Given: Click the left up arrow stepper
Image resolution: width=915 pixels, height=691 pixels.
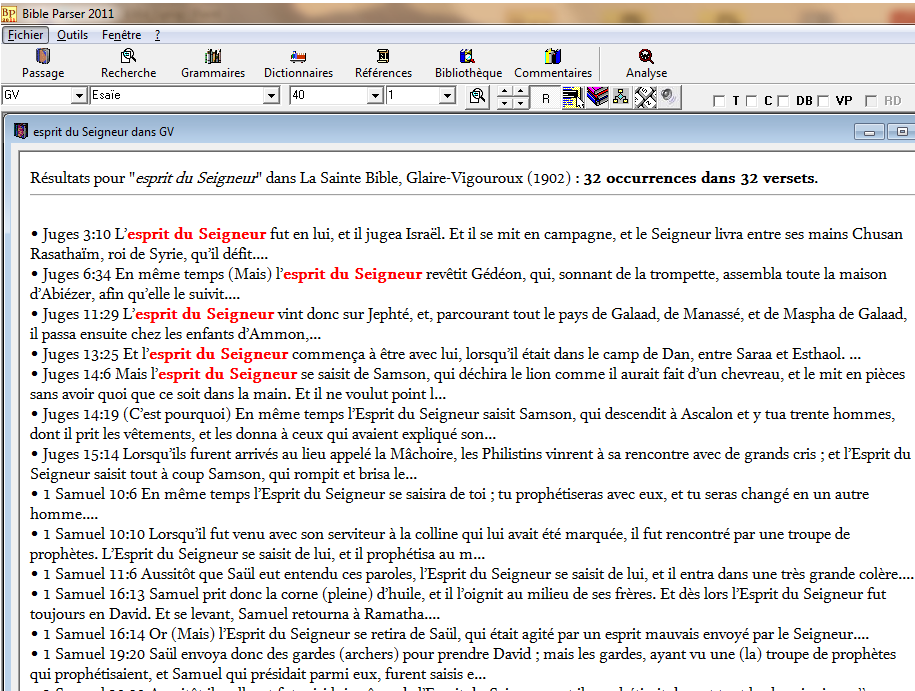Looking at the screenshot, I should (505, 91).
